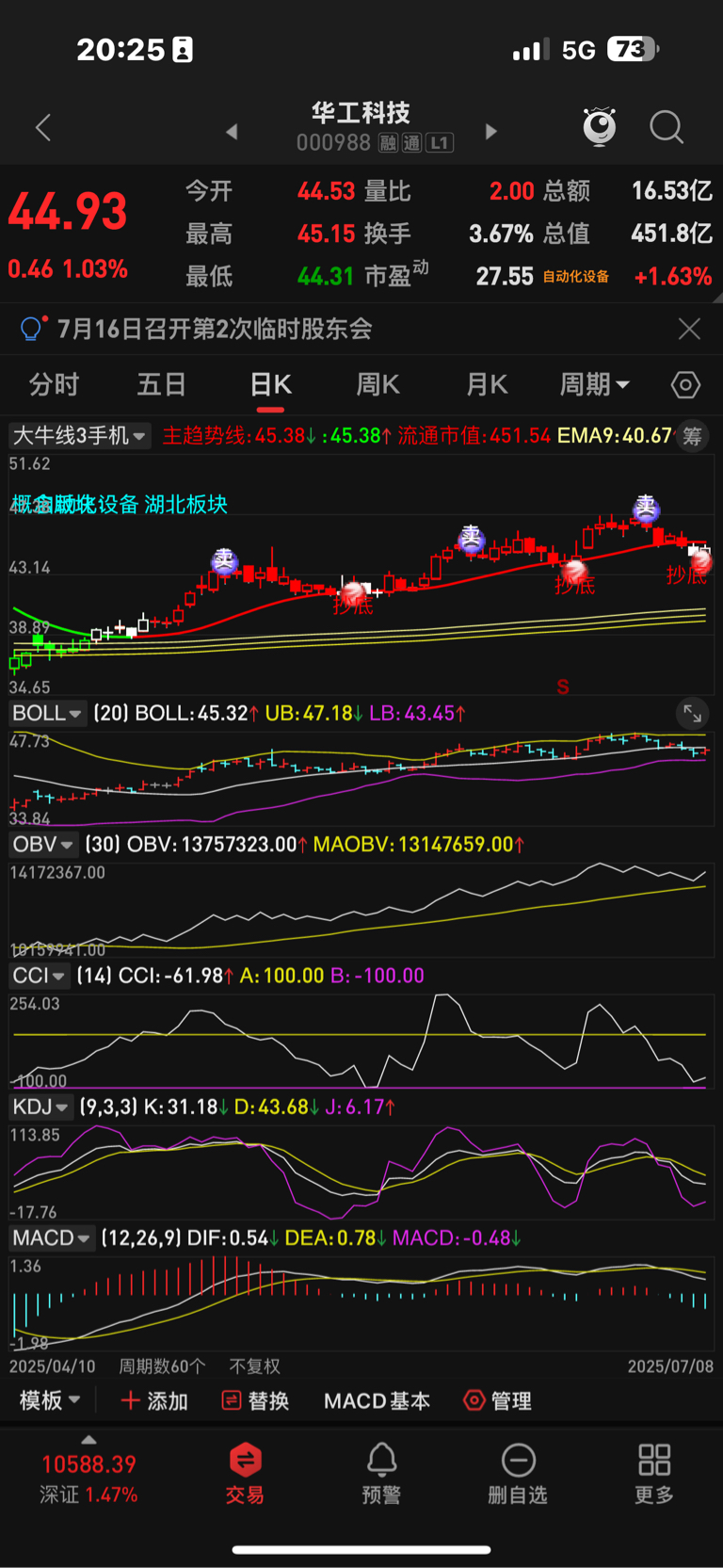
Task: Open the MACD indicator dropdown
Action: point(52,1237)
